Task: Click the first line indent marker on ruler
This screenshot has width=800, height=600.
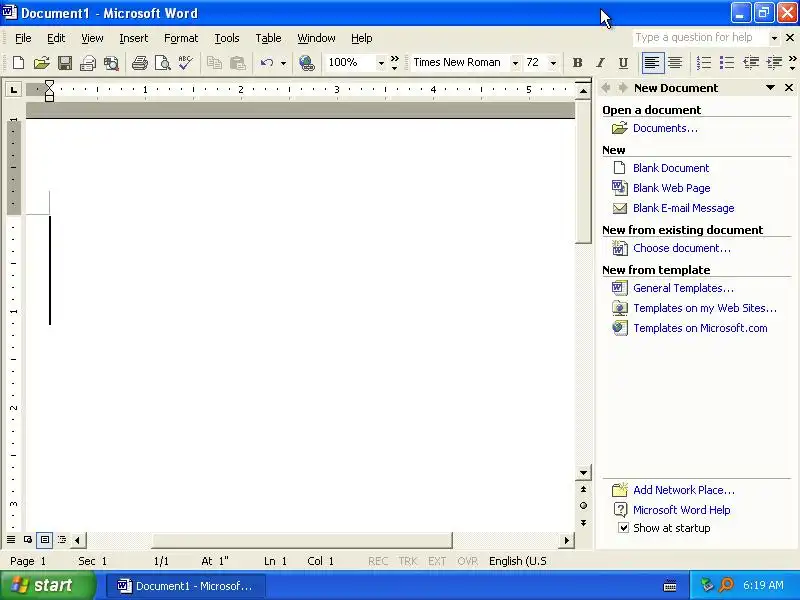Action: tap(49, 85)
